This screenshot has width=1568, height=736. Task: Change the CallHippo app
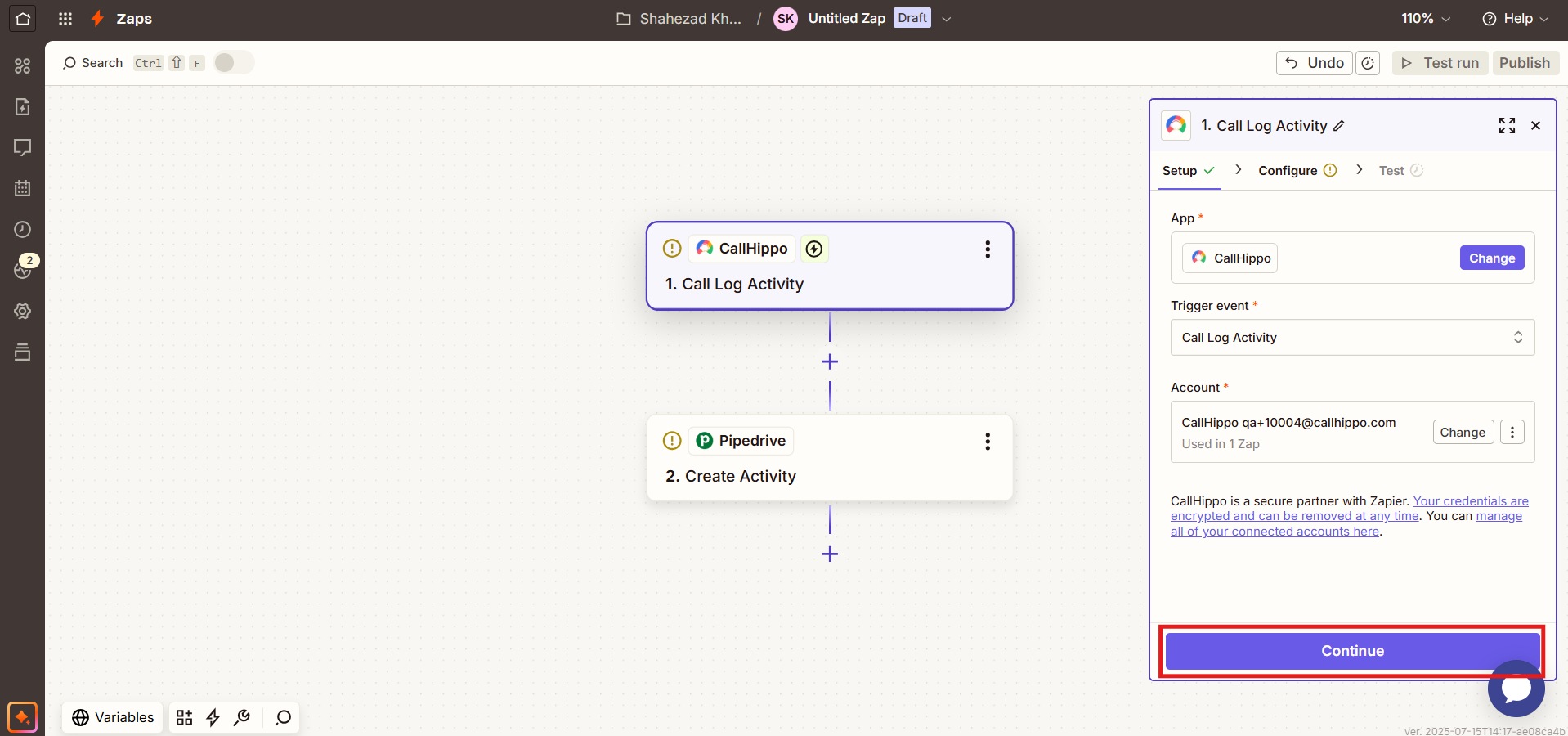pos(1492,258)
